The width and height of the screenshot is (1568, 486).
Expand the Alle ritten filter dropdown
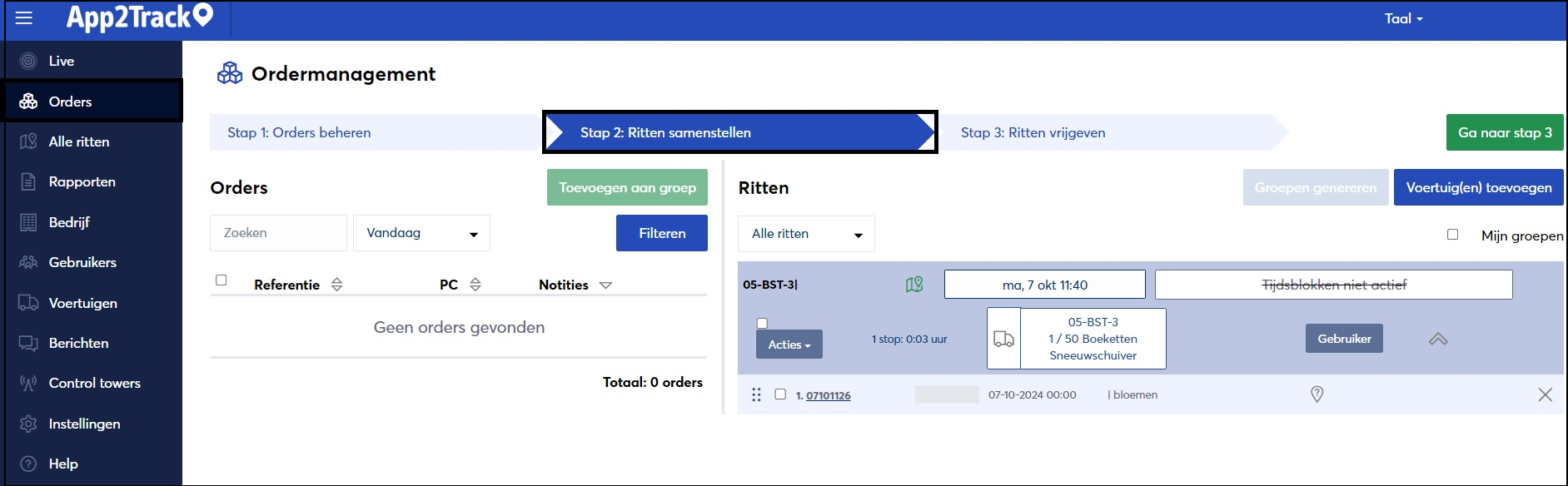coord(806,234)
